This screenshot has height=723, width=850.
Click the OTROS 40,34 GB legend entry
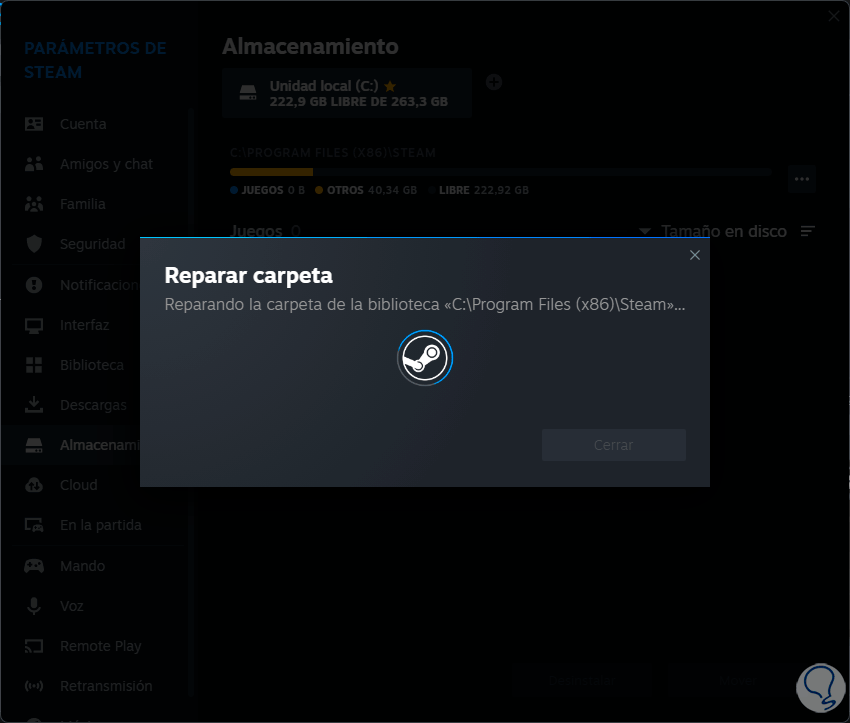click(x=366, y=190)
